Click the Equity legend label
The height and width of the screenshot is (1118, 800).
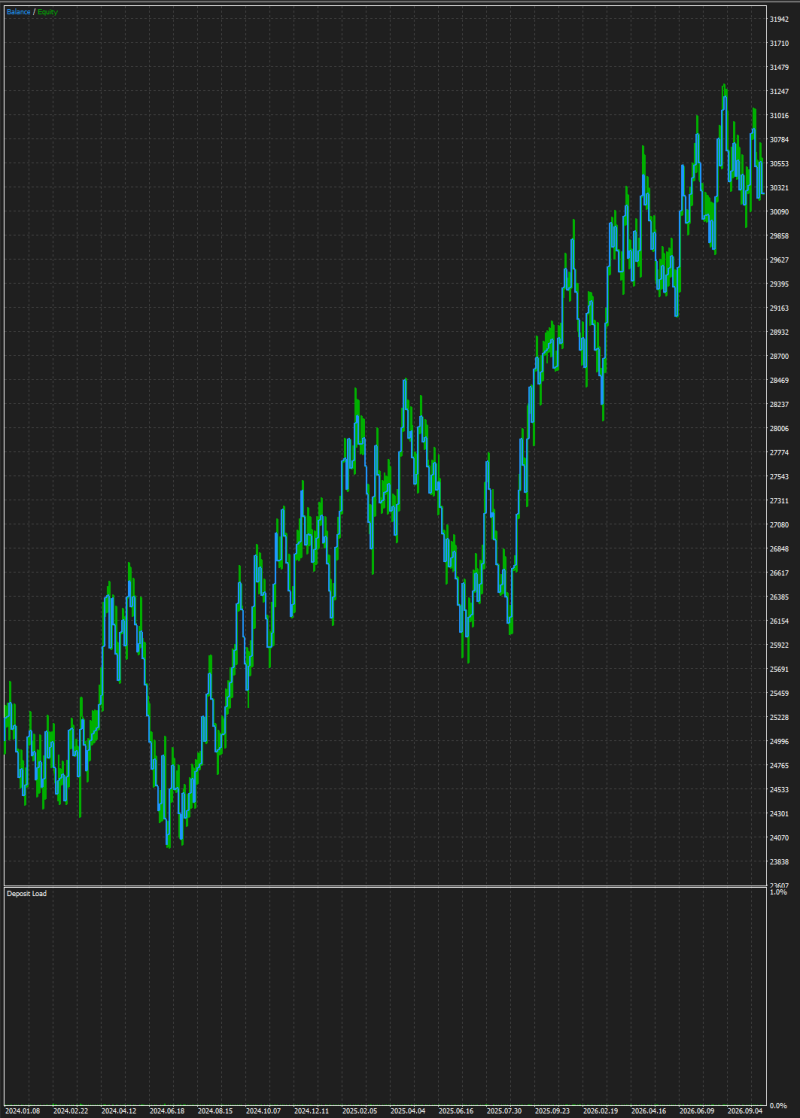pyautogui.click(x=48, y=12)
